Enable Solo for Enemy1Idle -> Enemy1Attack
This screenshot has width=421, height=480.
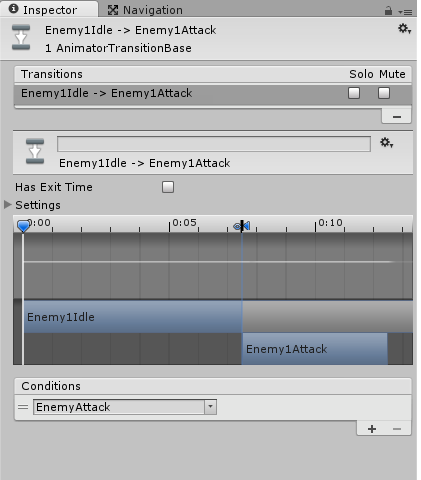(x=354, y=93)
